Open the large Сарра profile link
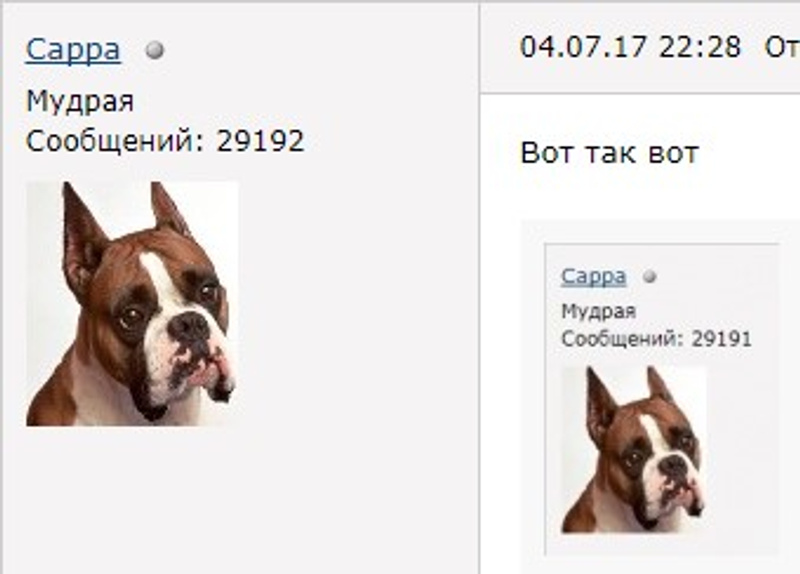This screenshot has width=800, height=574. click(73, 50)
